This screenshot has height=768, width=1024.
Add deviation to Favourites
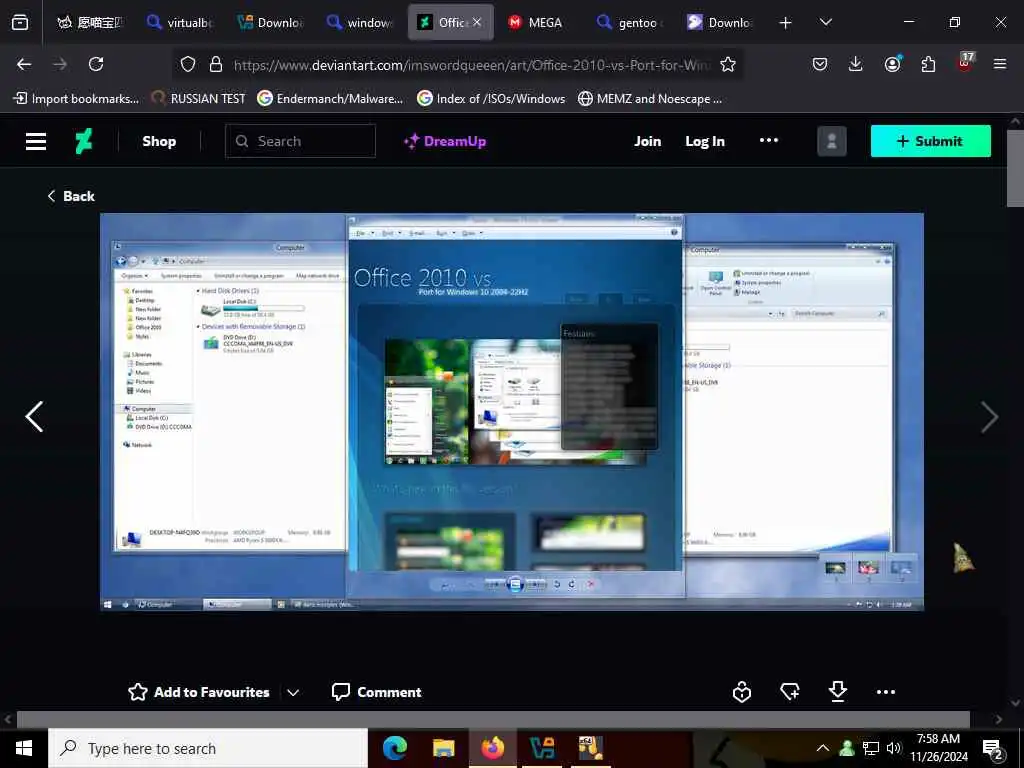click(199, 692)
